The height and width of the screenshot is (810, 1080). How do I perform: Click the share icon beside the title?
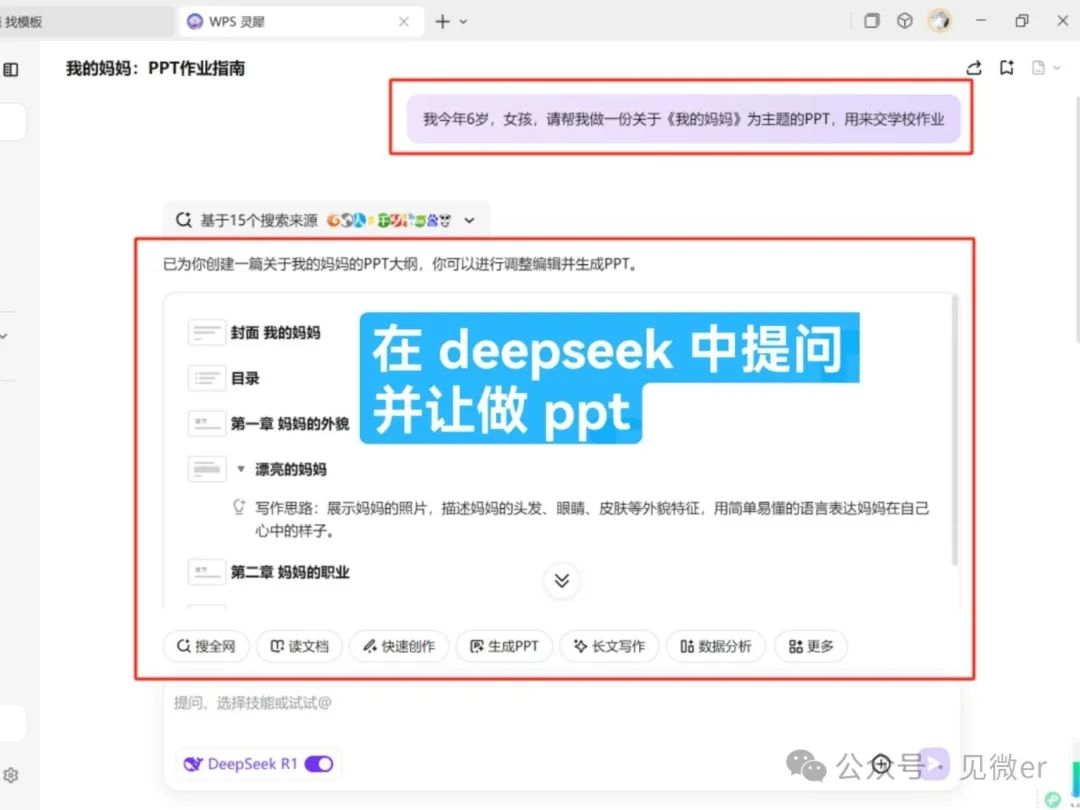point(974,68)
